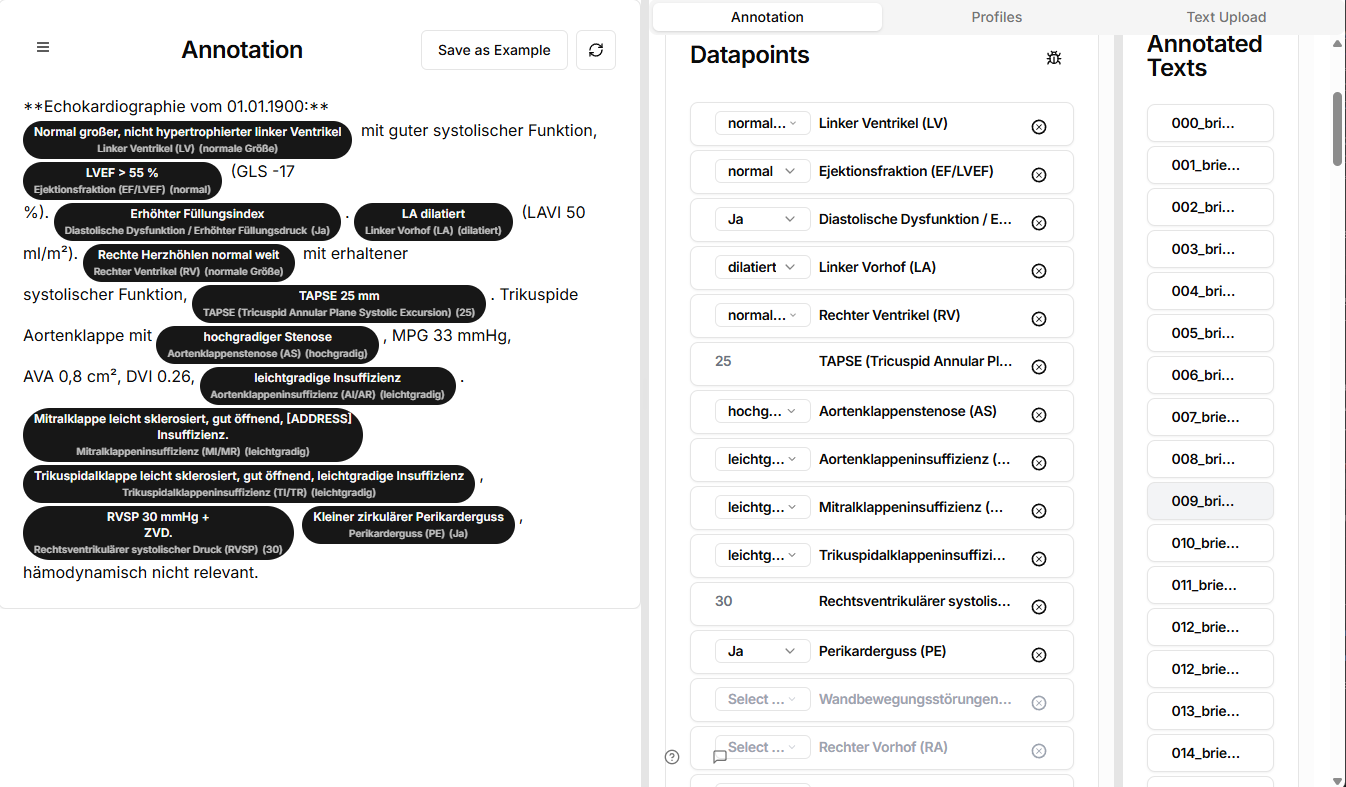
Task: Remove the Linker Ventrikel (LV) datapoint
Action: coord(1038,126)
